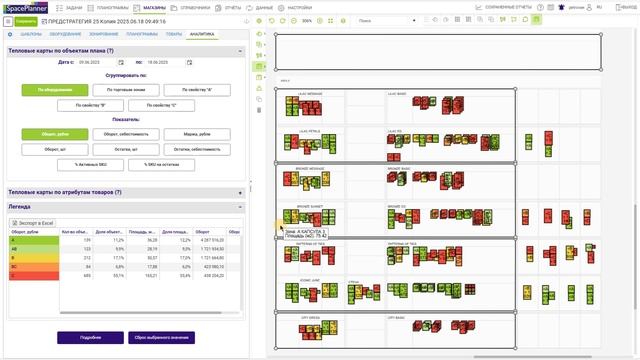Click the zoom out minus icon

click(x=294, y=20)
